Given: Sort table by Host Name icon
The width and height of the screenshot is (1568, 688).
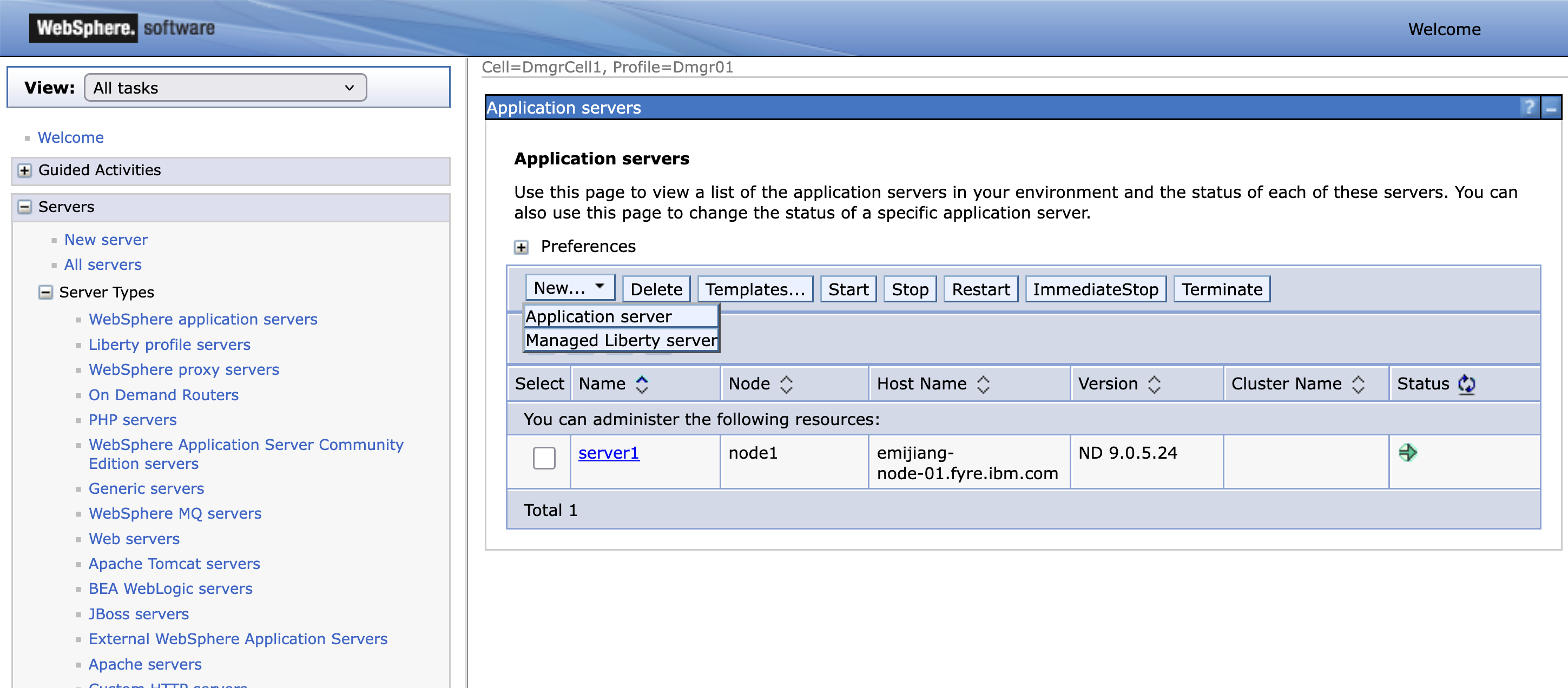Looking at the screenshot, I should pyautogui.click(x=983, y=384).
